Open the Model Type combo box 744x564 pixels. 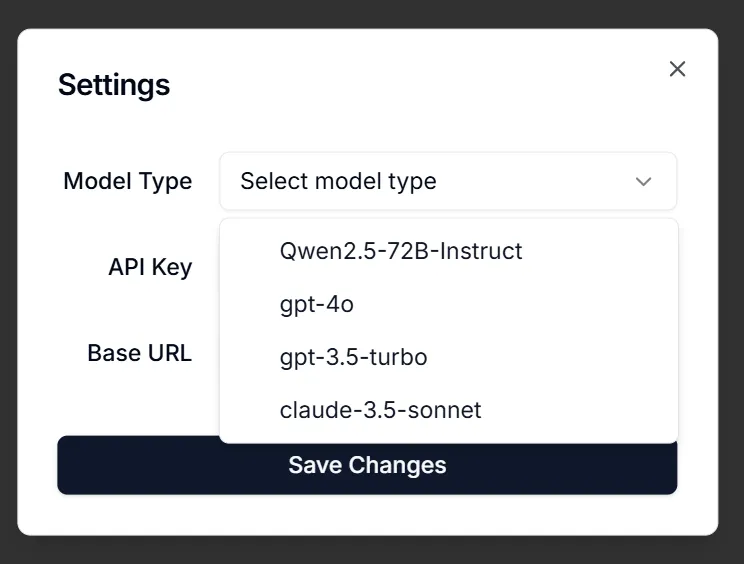(448, 181)
